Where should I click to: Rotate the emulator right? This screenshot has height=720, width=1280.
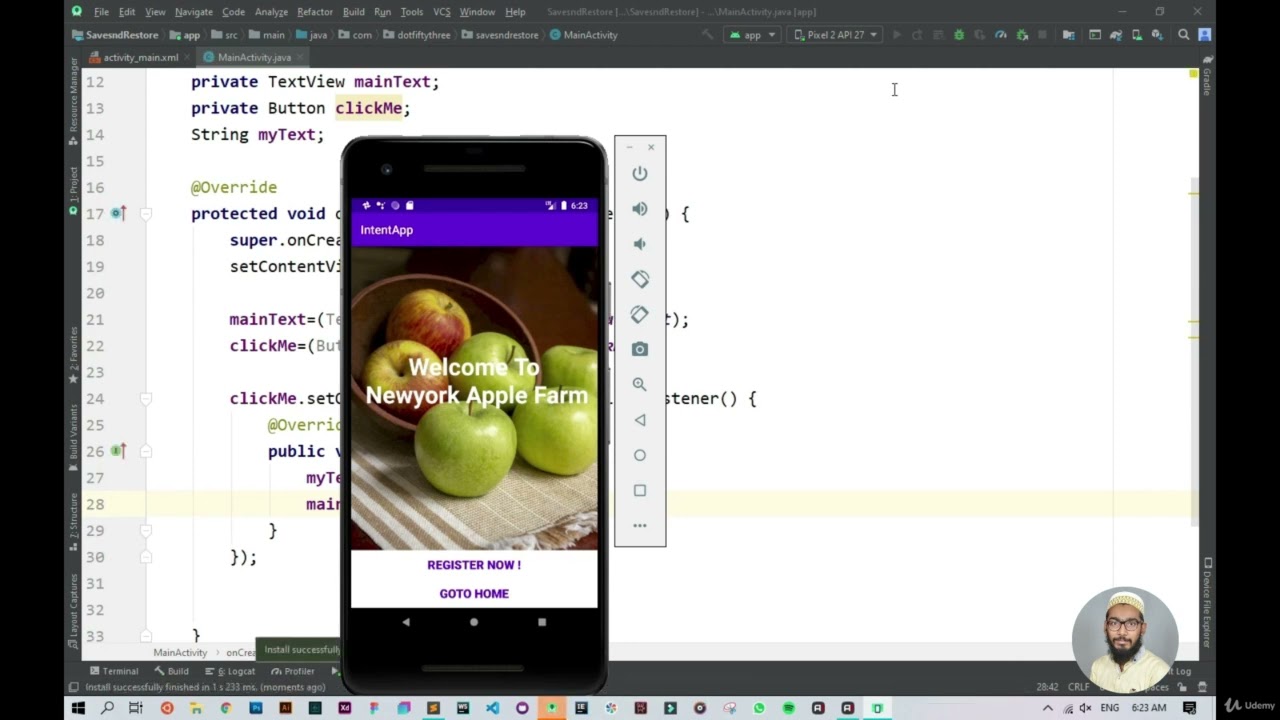click(x=640, y=314)
